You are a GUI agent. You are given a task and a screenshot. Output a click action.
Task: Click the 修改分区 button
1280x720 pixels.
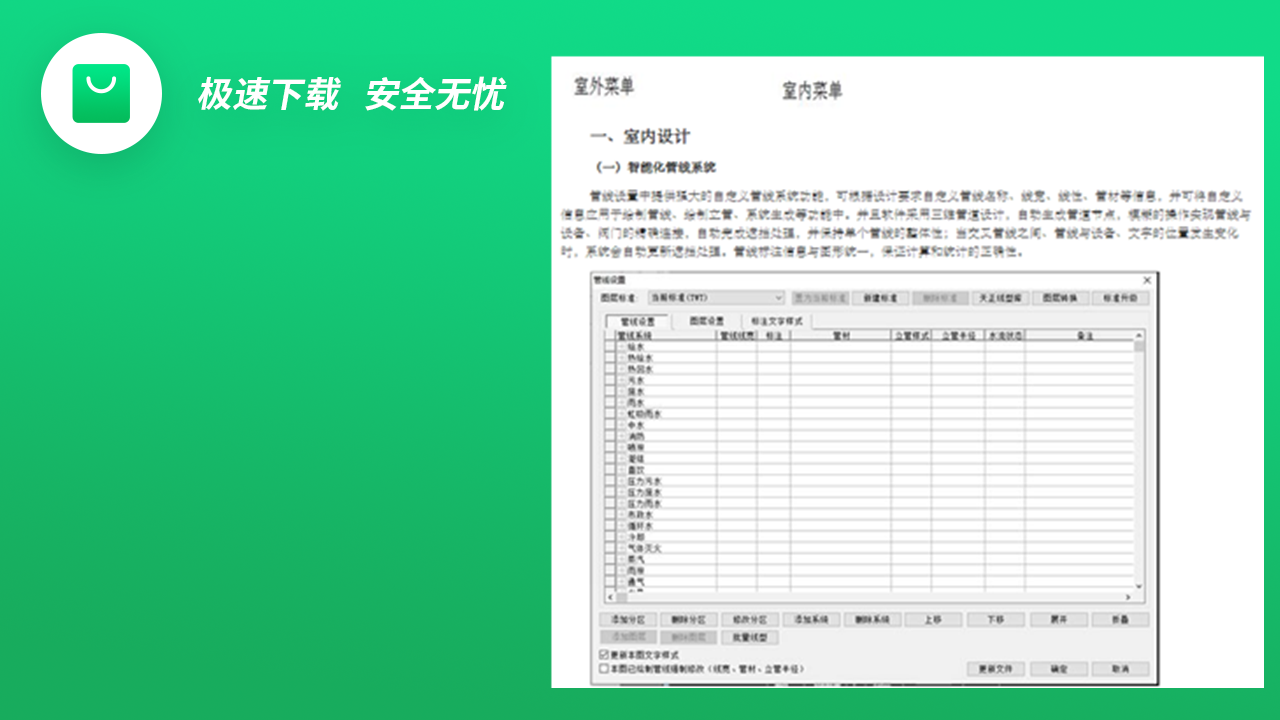[750, 619]
